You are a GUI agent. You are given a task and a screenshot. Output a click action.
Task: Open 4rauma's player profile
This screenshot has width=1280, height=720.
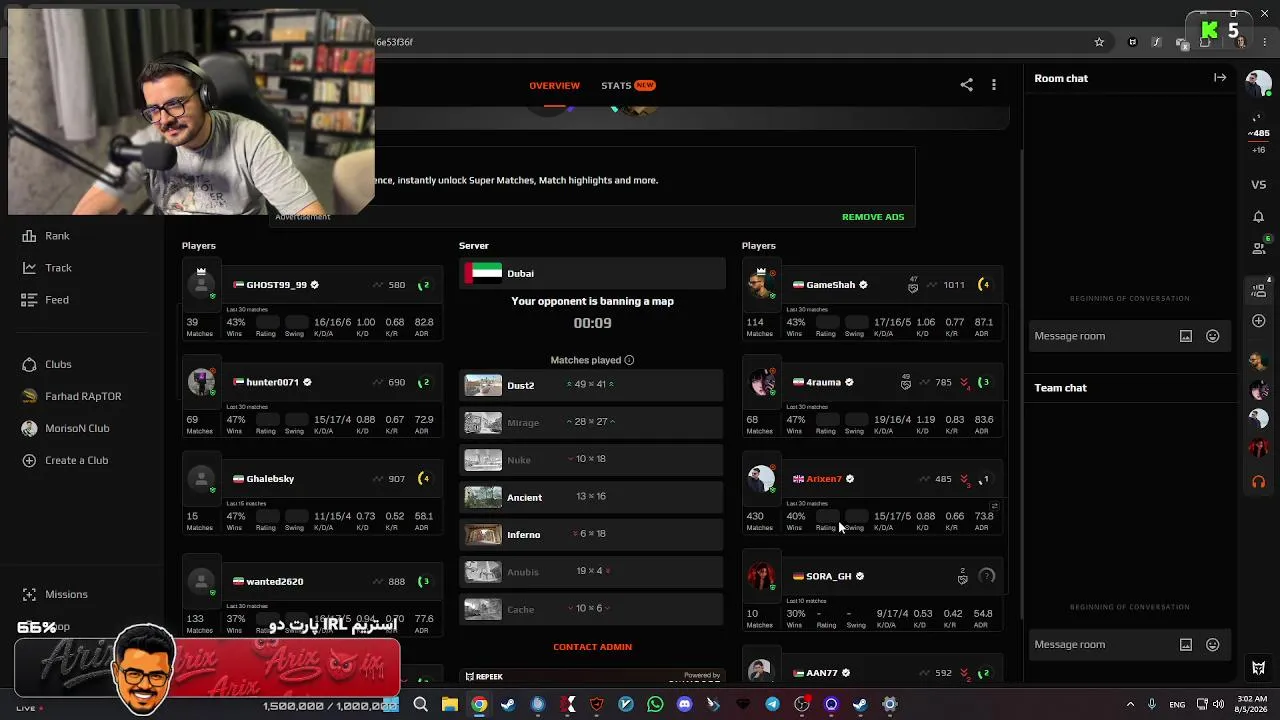point(823,382)
